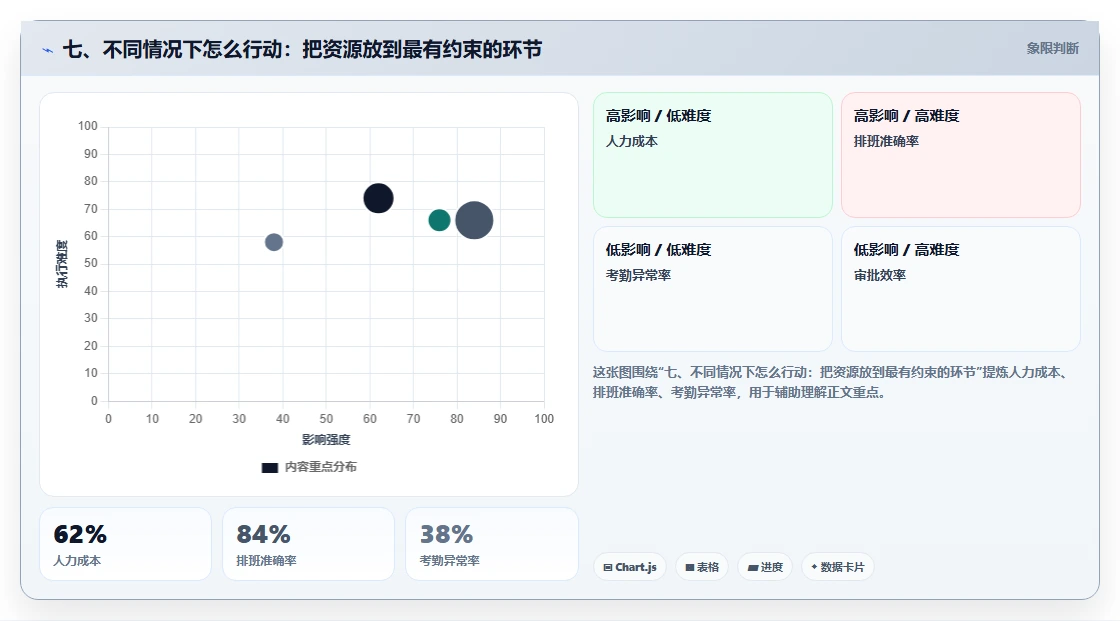This screenshot has width=1120, height=621.
Task: Click the 排班准确率 text in the pink card
Action: coord(886,141)
